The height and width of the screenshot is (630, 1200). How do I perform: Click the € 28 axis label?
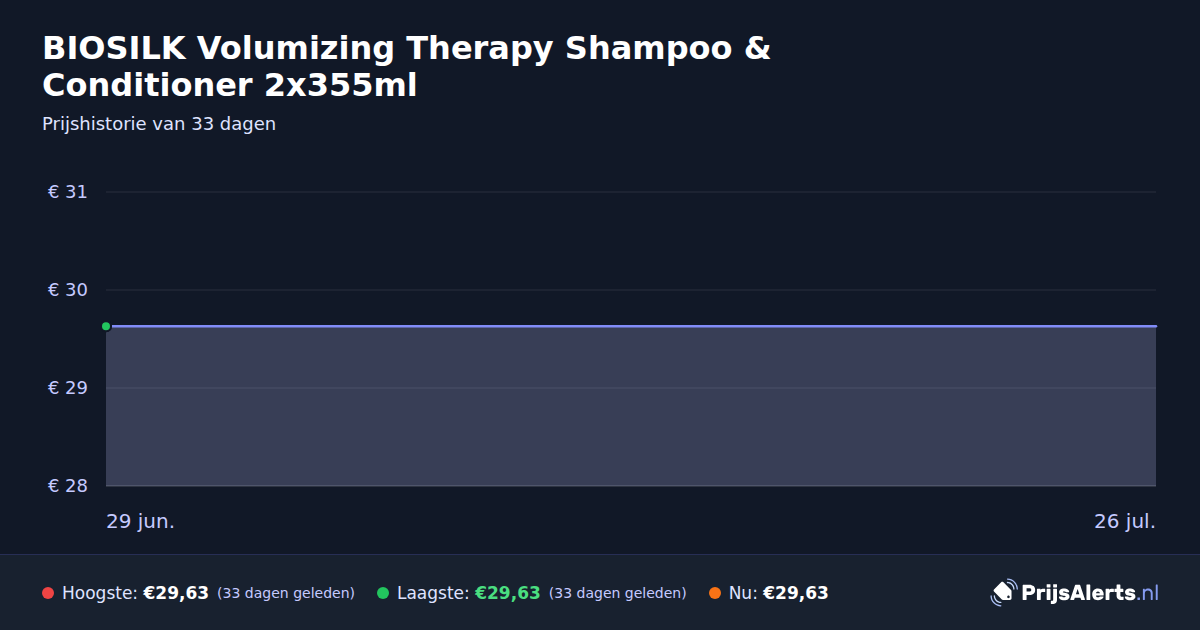(x=68, y=486)
